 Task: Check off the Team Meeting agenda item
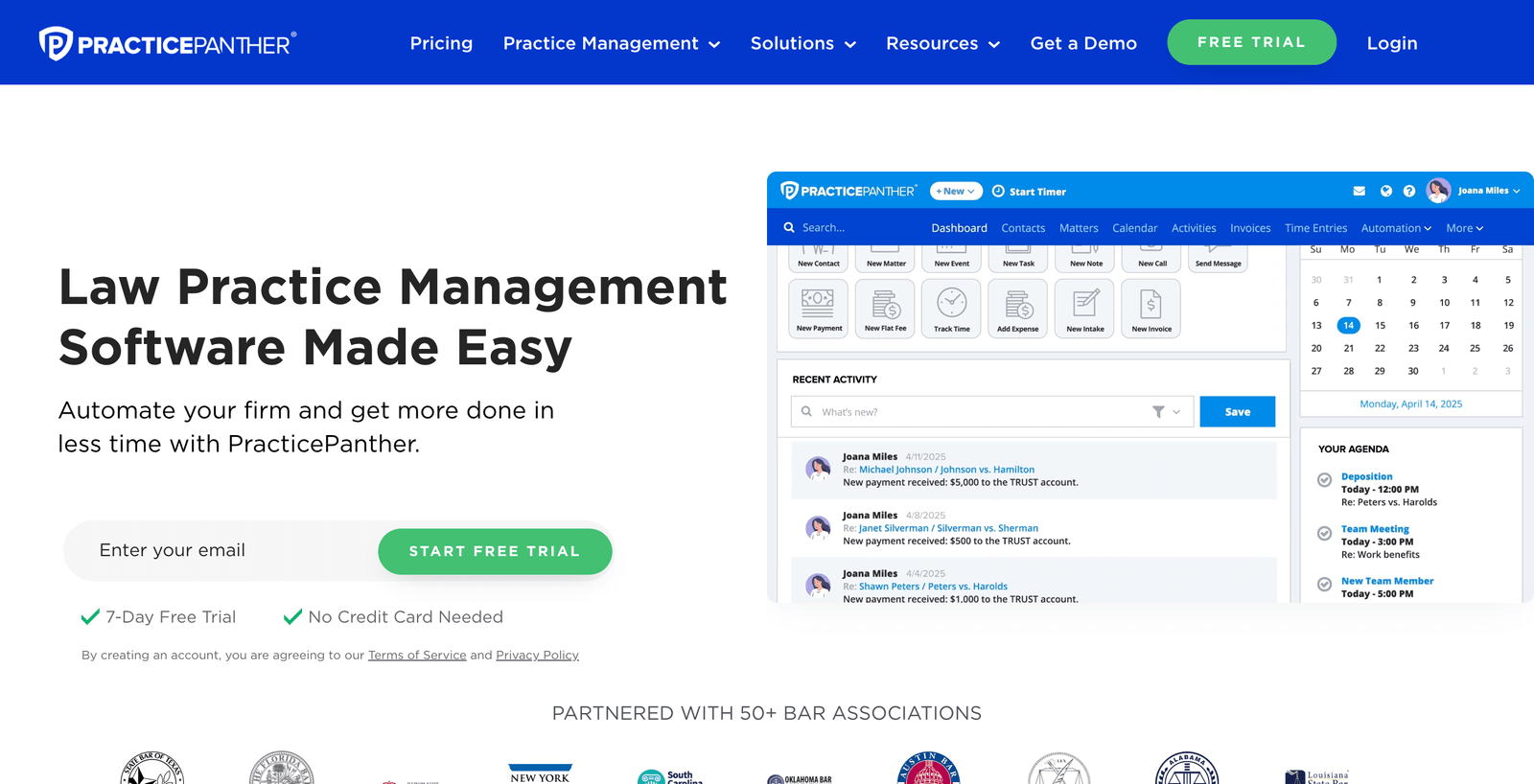(1324, 533)
